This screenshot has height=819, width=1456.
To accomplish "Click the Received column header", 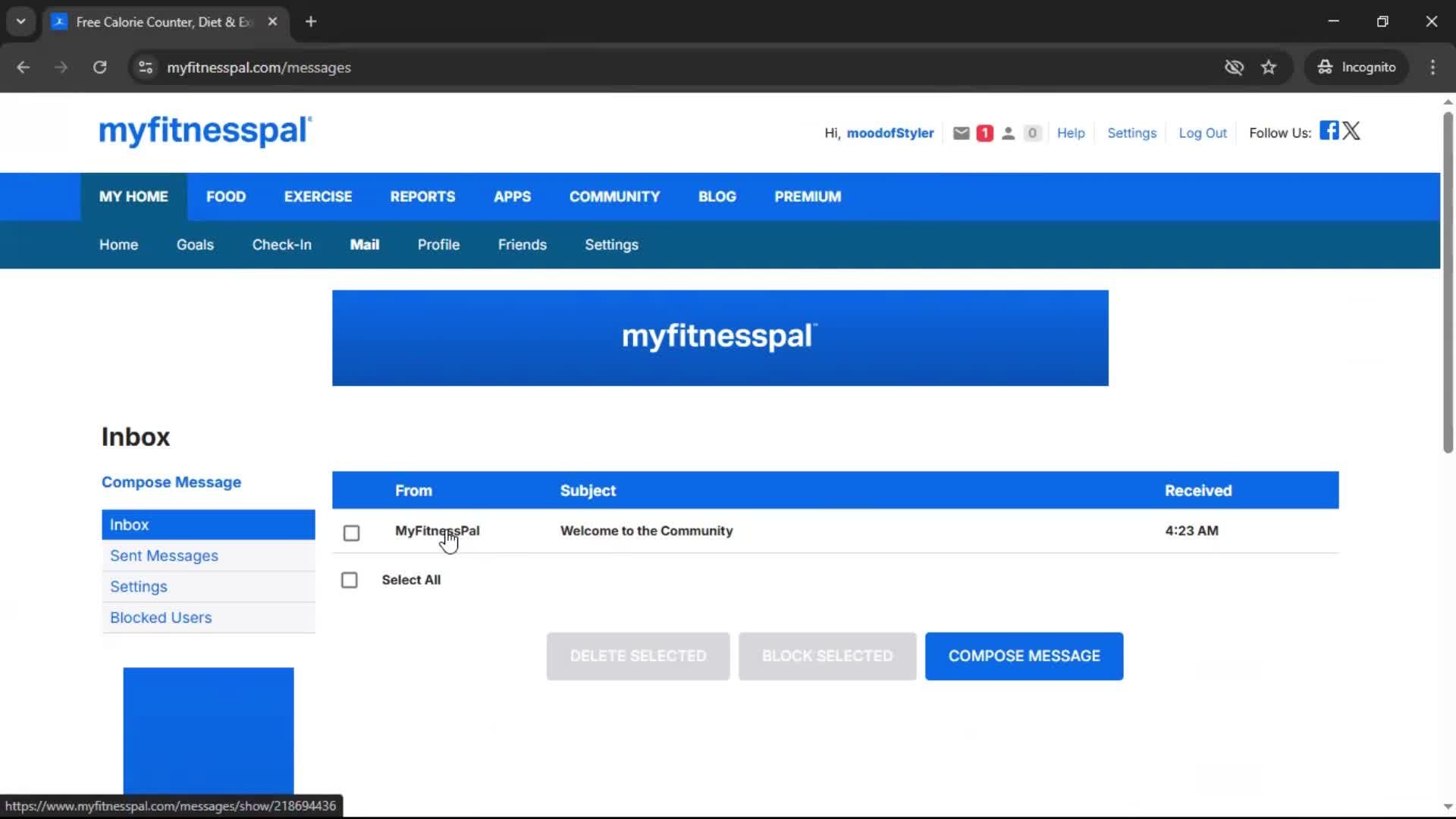I will click(x=1198, y=491).
